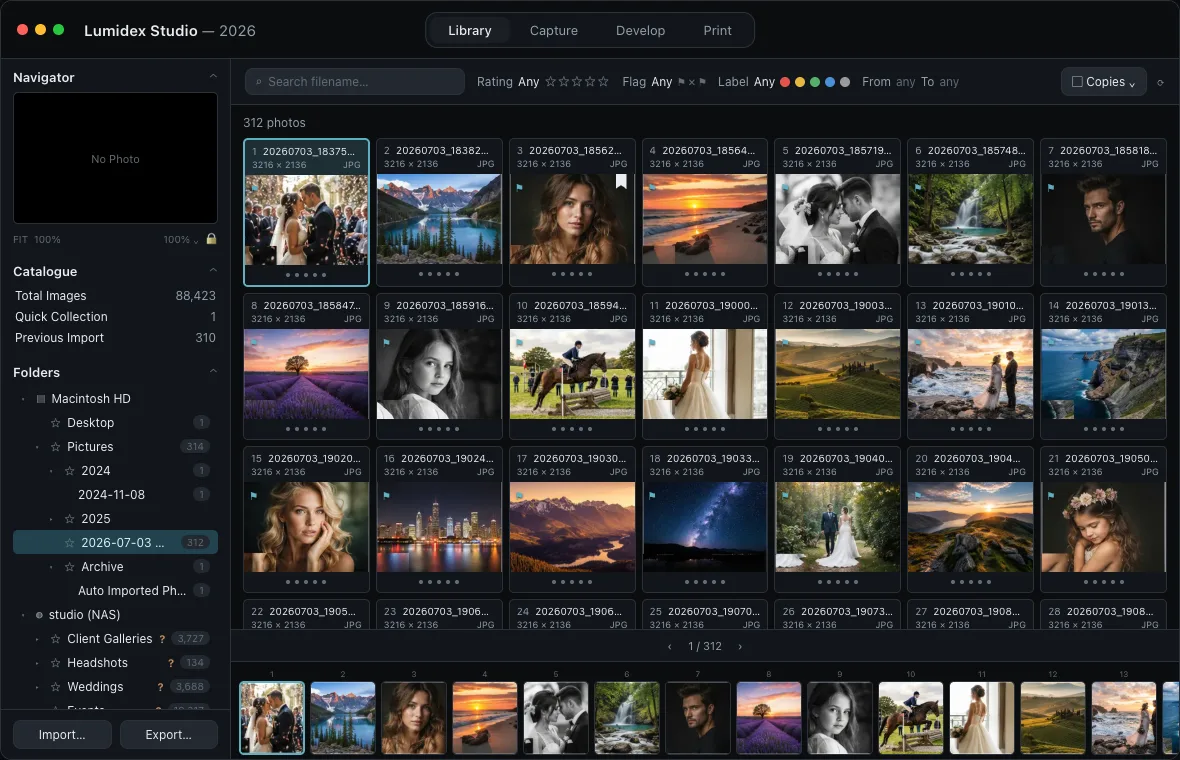Toggle favorite star on 2024 folder

69,471
